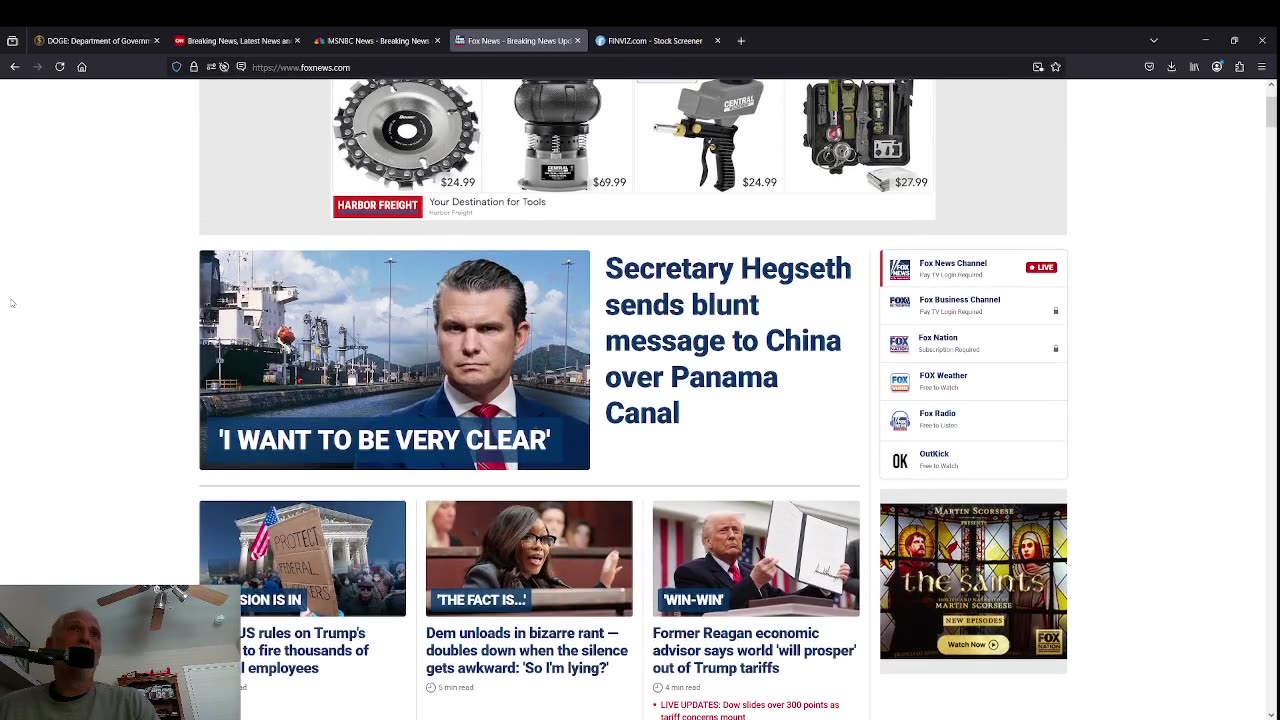Click the FOX Weather logo icon
The image size is (1280, 720).
900,382
